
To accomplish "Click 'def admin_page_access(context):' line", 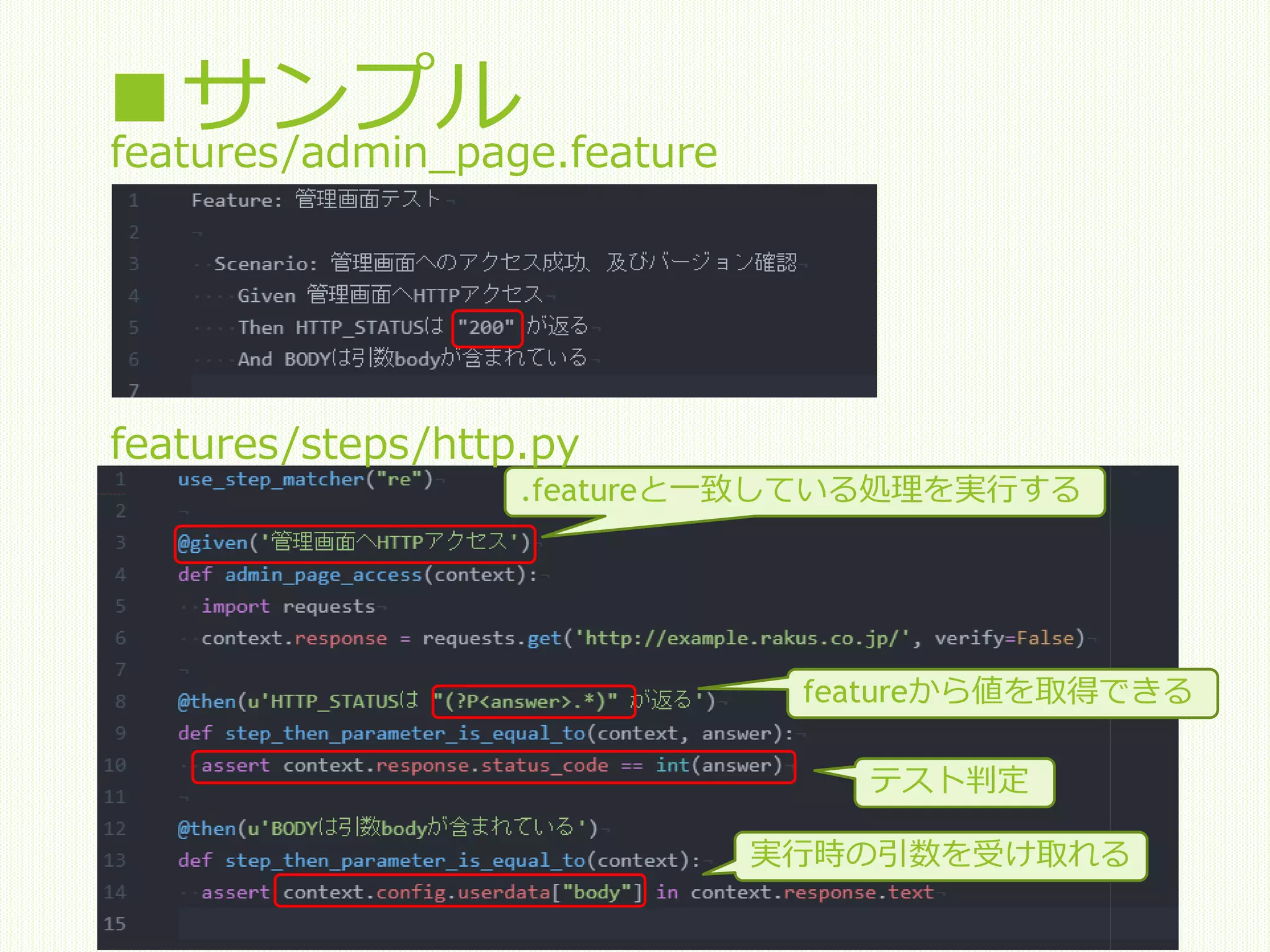I will coord(357,575).
